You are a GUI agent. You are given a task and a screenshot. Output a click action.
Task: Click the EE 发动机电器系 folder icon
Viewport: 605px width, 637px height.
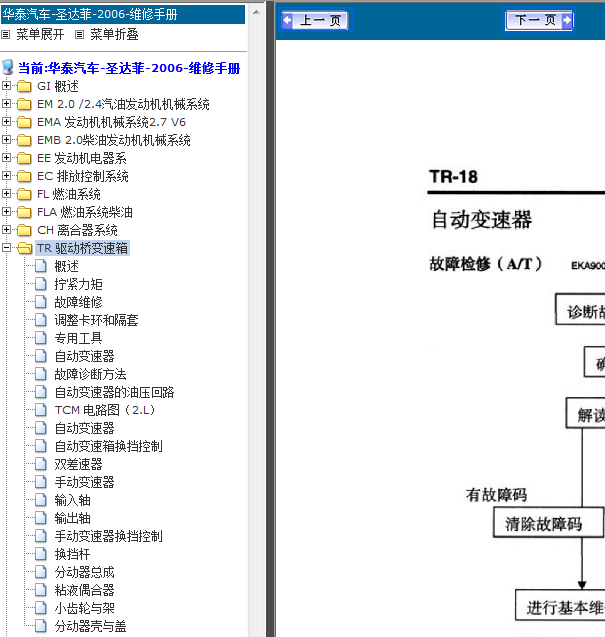tap(24, 158)
